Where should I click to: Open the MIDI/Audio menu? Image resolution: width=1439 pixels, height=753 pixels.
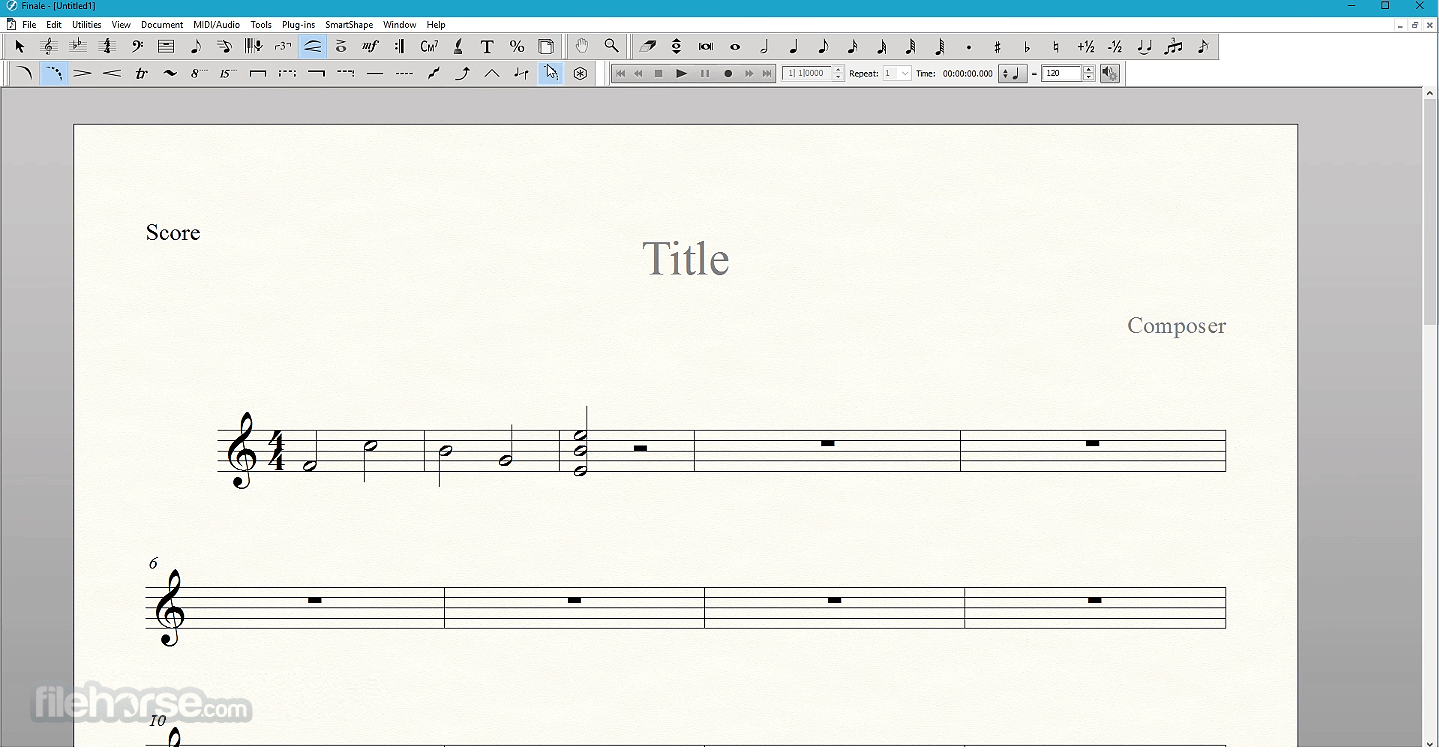[x=217, y=25]
